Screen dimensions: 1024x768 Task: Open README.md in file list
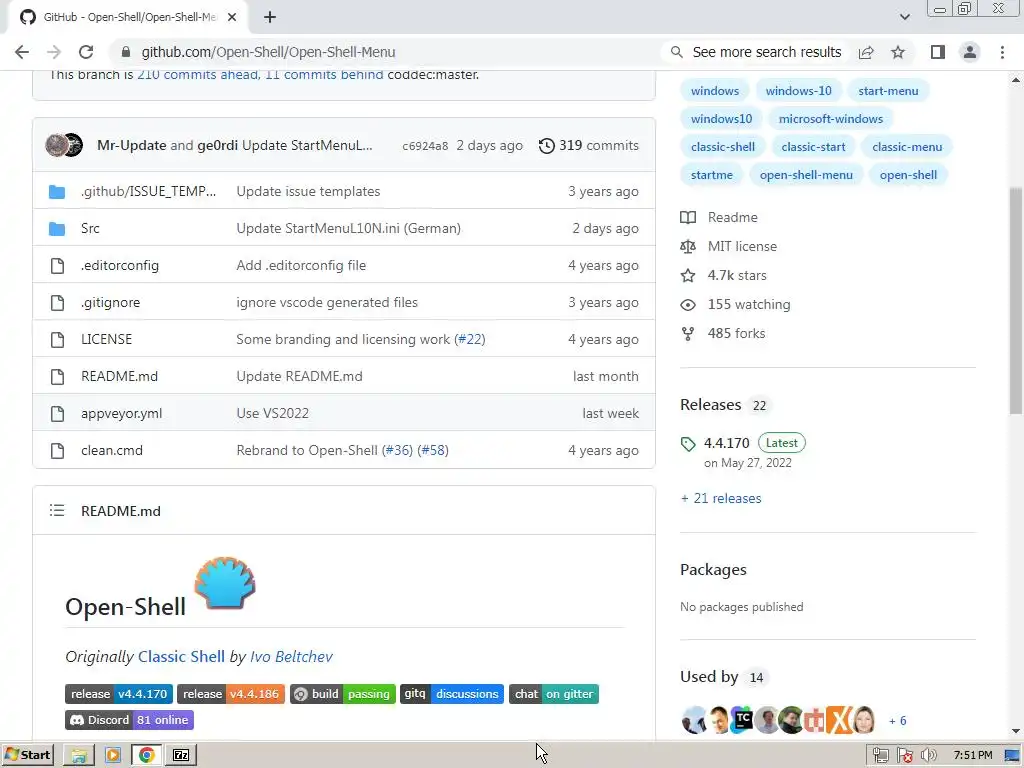120,377
